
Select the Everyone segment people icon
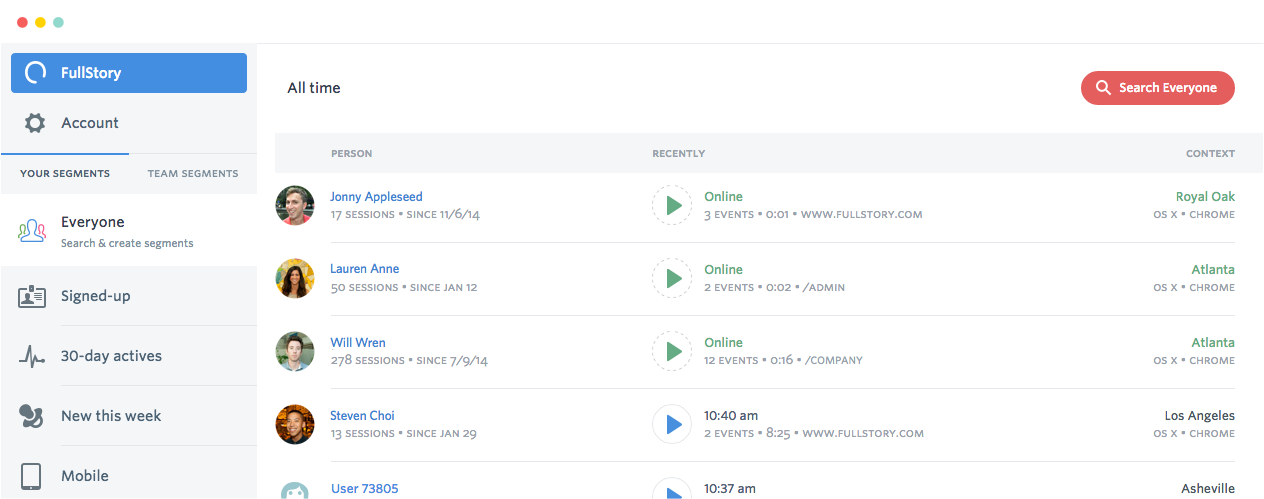click(x=32, y=232)
